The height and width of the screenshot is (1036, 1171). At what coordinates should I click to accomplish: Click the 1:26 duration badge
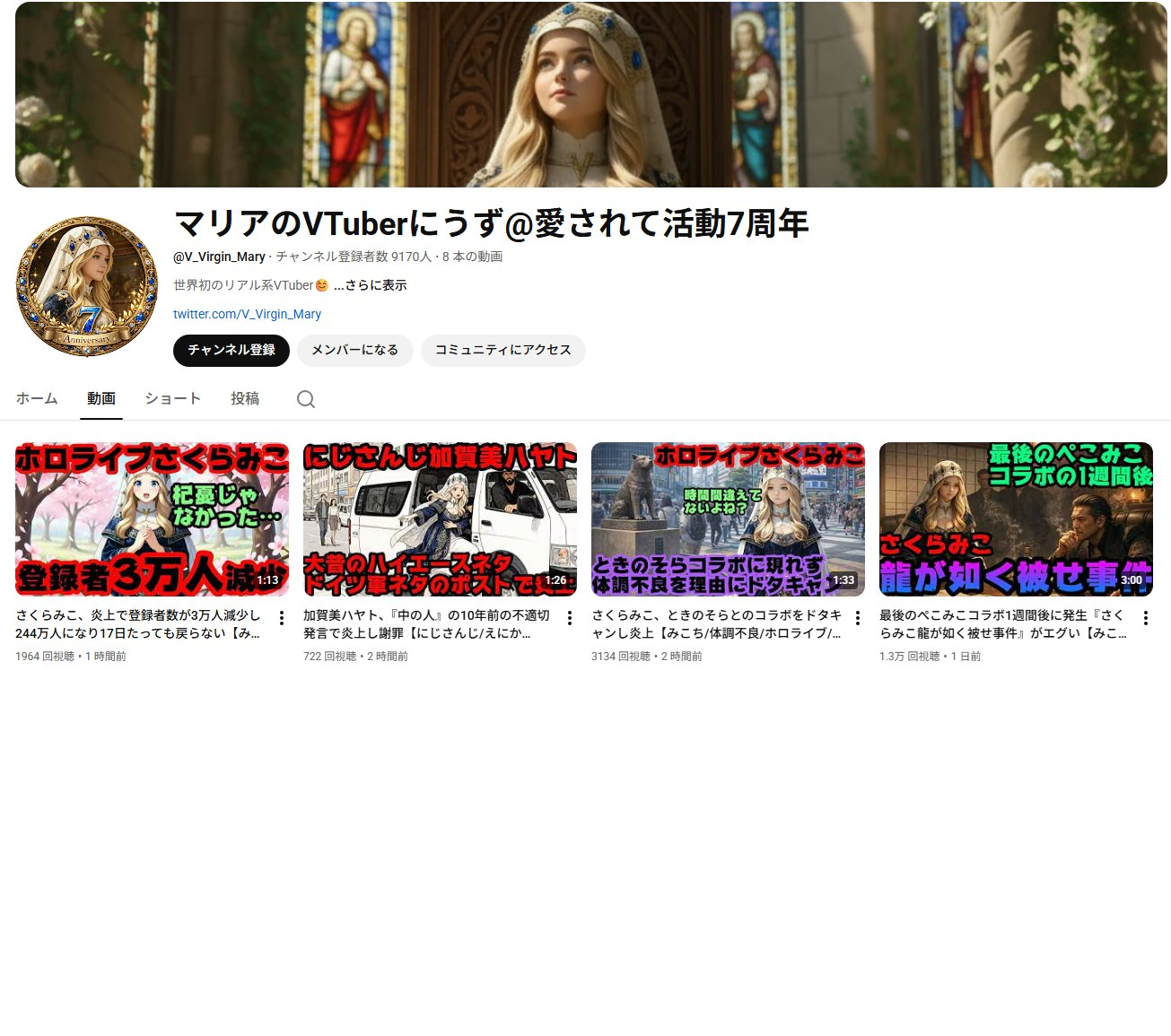(x=555, y=580)
